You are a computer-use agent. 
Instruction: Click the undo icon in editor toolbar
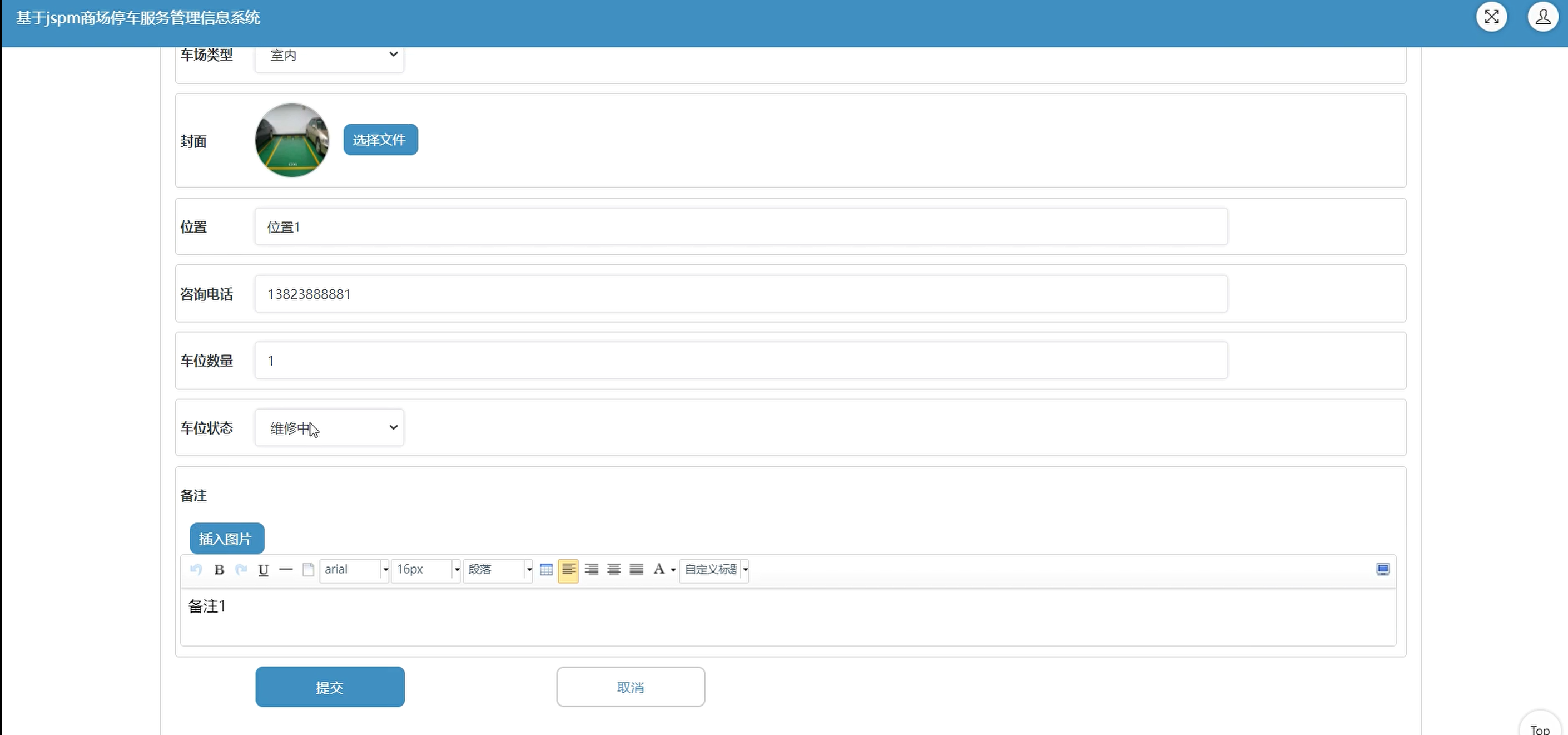pos(196,570)
